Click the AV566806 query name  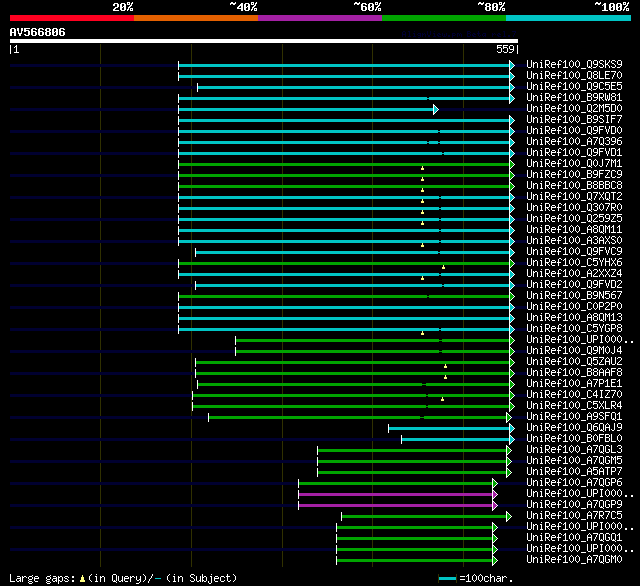[38, 32]
